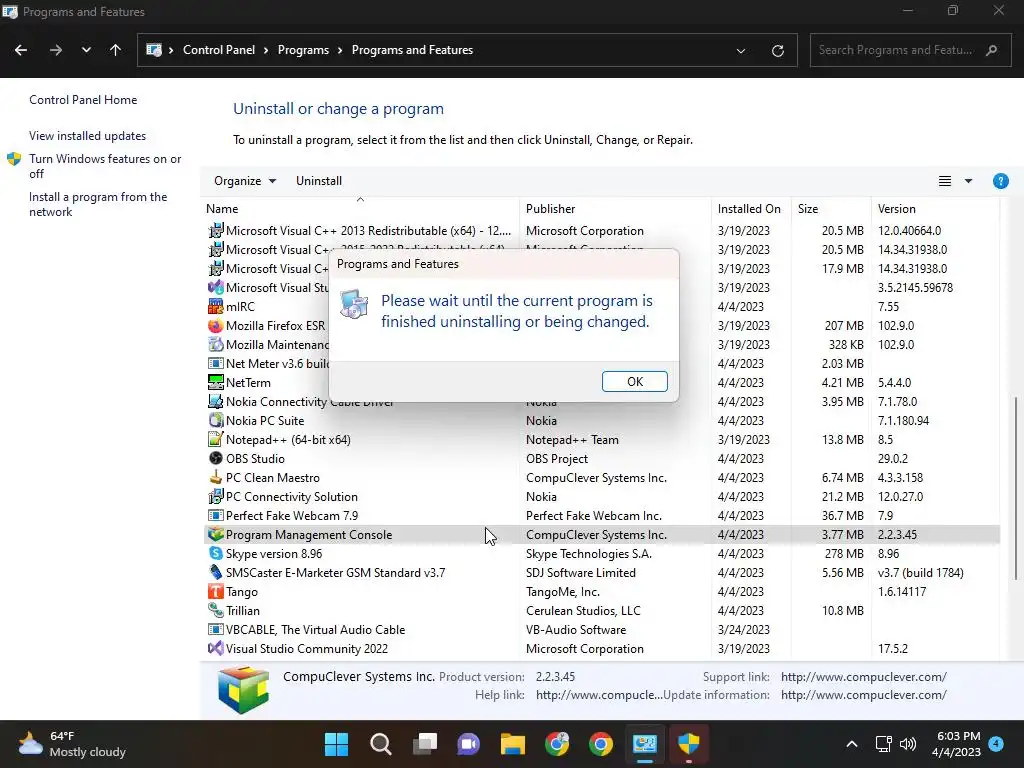Open Task View on taskbar

[424, 744]
